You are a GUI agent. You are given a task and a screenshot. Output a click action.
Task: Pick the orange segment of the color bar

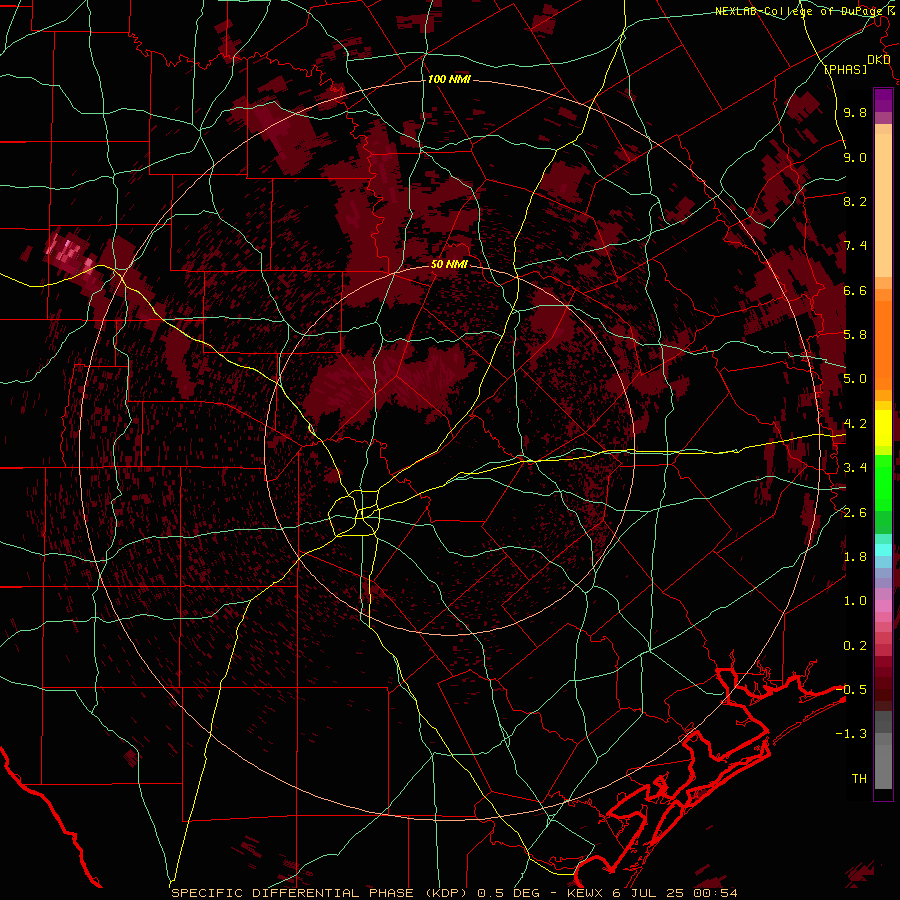click(x=883, y=344)
